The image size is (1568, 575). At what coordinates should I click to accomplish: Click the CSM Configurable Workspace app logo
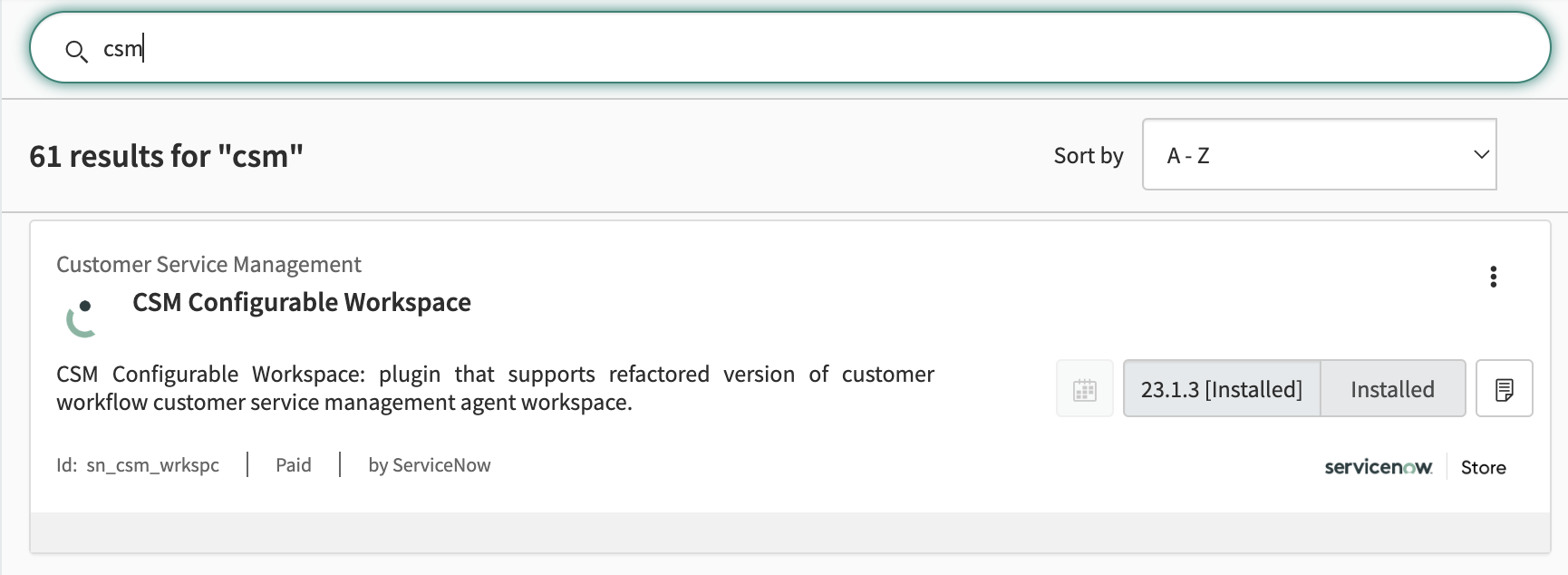point(82,317)
